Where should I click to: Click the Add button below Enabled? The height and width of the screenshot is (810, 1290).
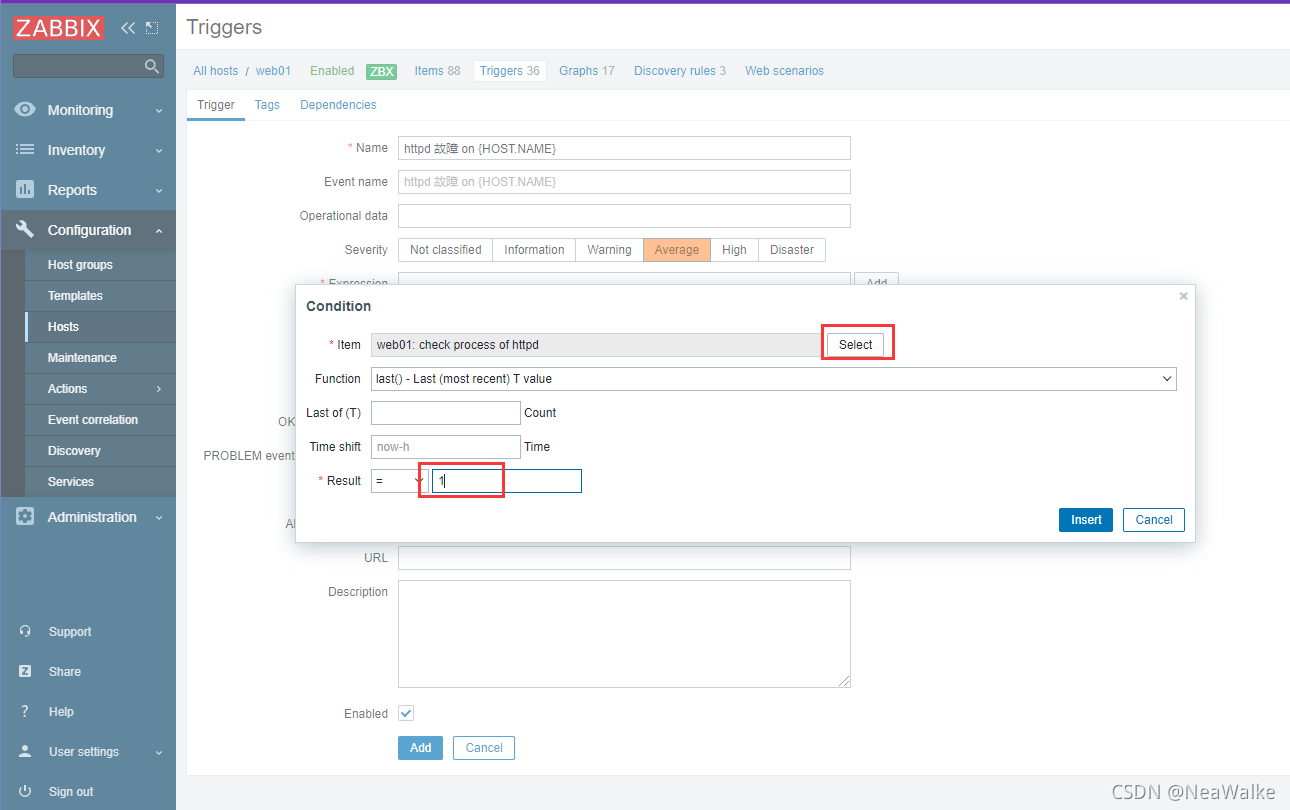pos(421,748)
